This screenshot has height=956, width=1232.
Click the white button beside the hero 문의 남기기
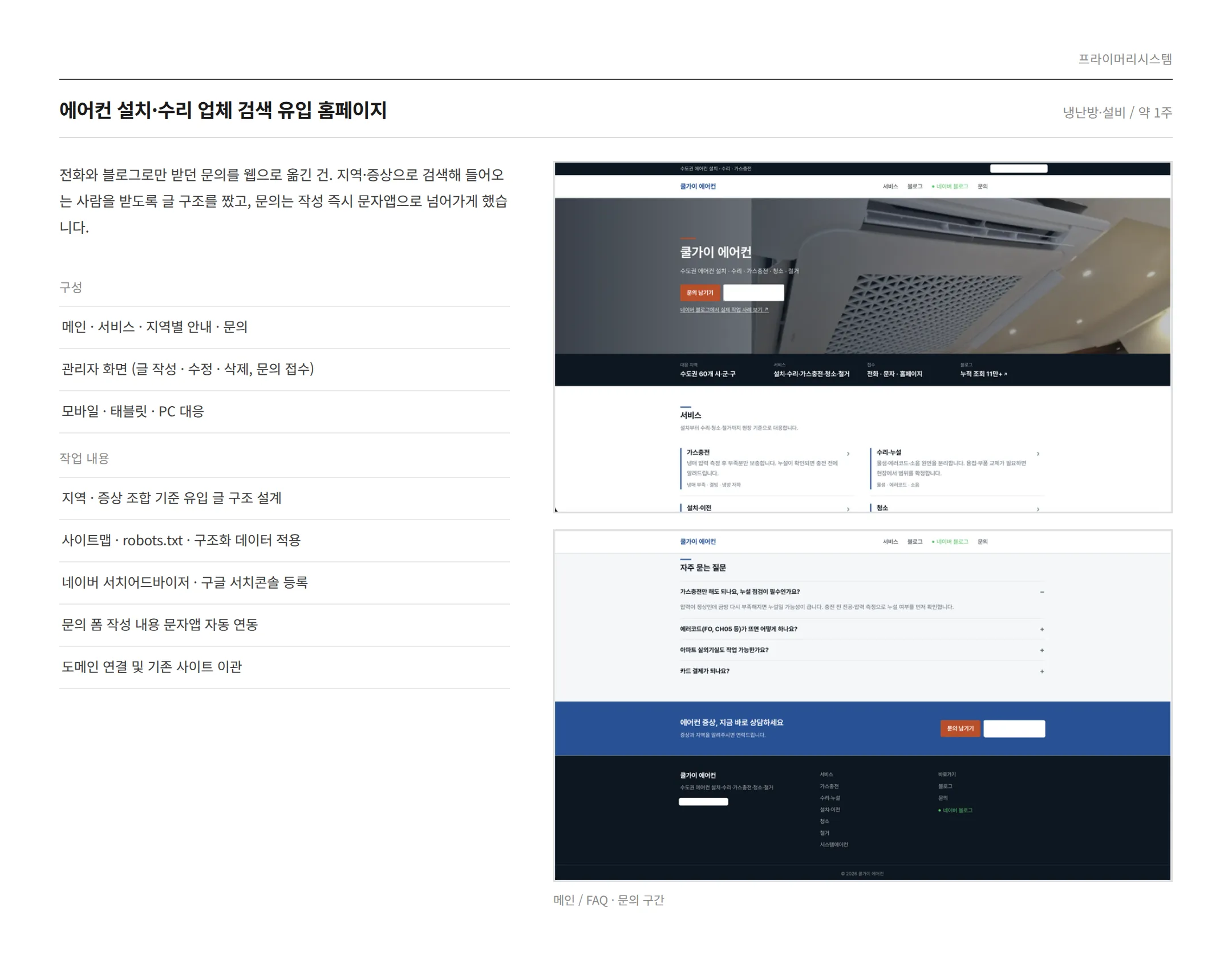point(753,293)
